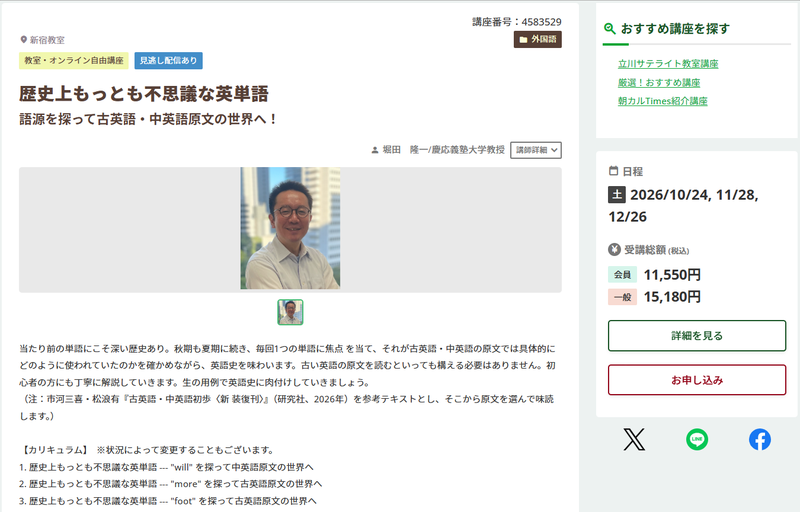Select the instructor photo thumbnail below the banner
The height and width of the screenshot is (512, 800).
click(290, 312)
